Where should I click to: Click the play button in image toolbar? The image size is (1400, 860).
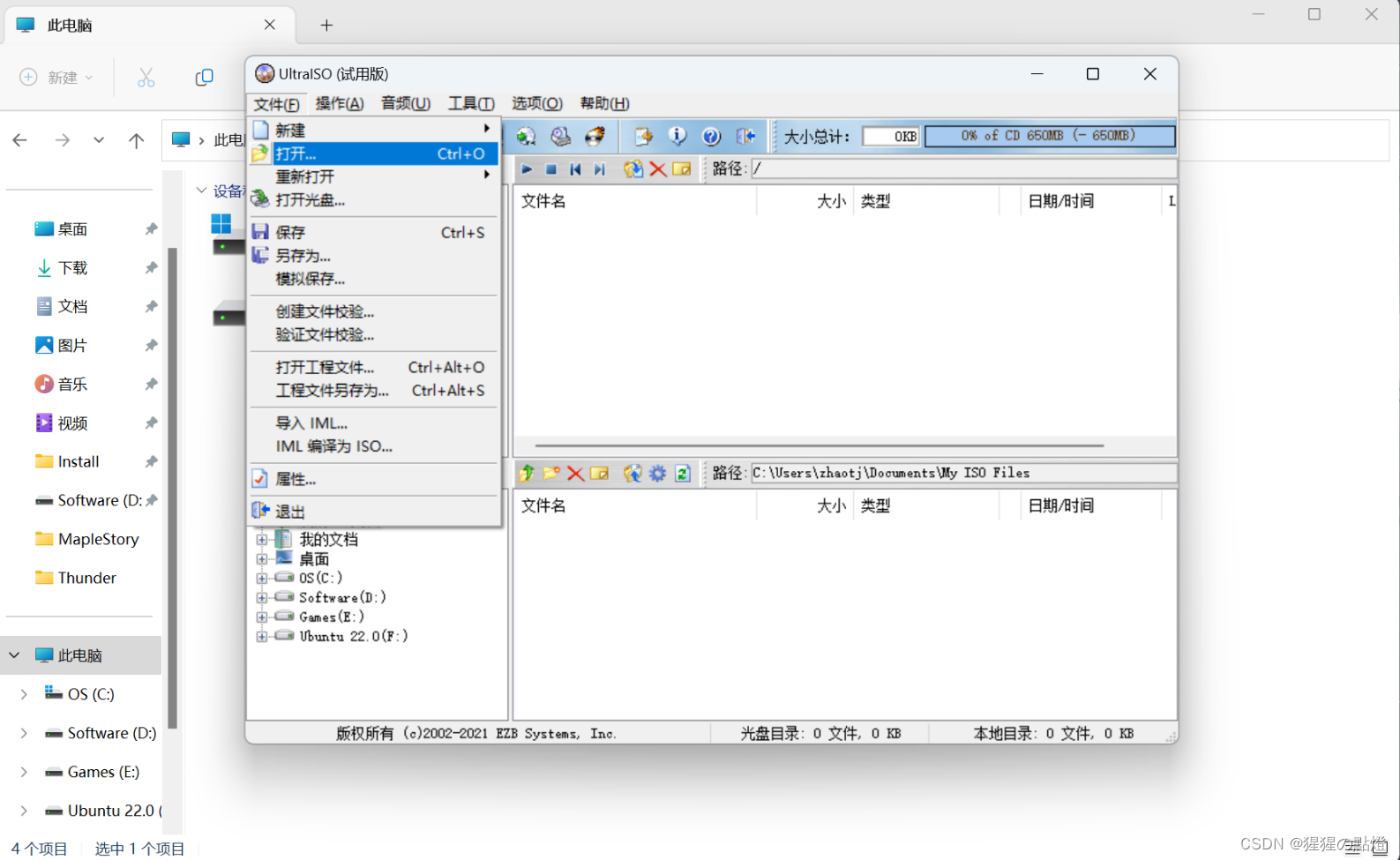point(527,169)
